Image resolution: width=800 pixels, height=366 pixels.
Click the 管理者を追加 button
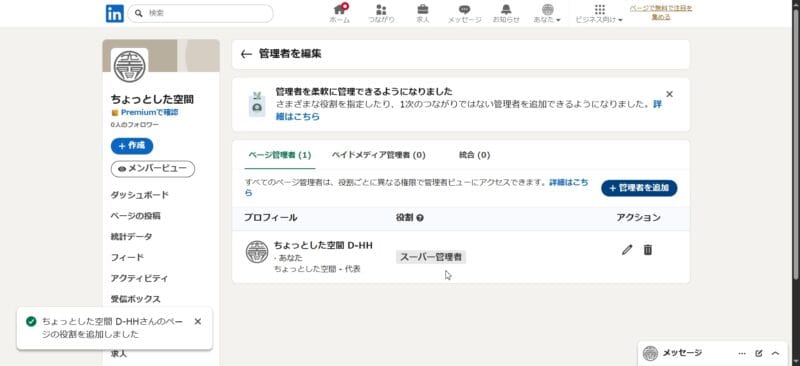point(639,188)
